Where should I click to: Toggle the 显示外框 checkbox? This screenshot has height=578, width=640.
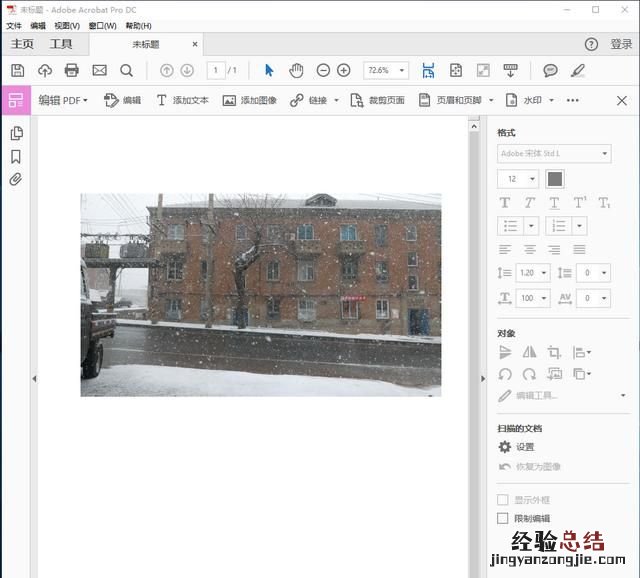[x=503, y=499]
